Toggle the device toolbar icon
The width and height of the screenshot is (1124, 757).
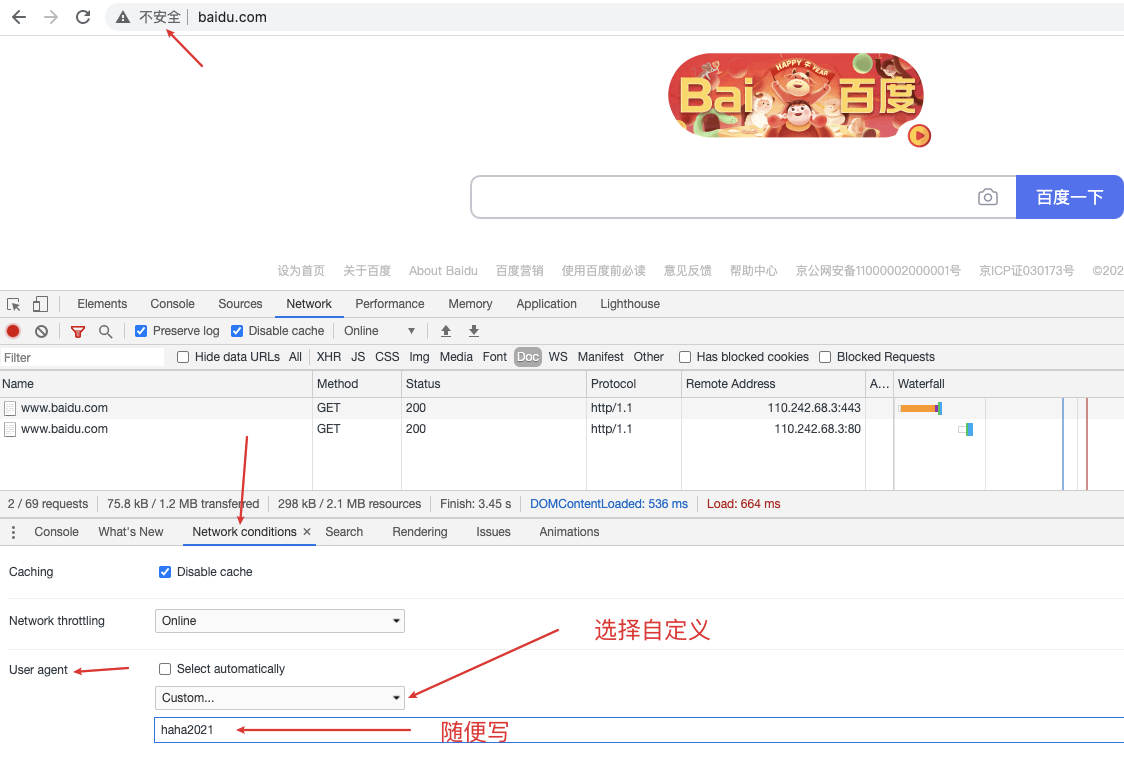coord(41,304)
